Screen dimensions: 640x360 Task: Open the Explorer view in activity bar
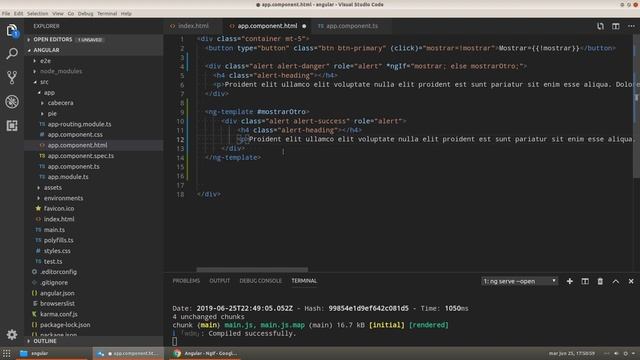coord(12,30)
